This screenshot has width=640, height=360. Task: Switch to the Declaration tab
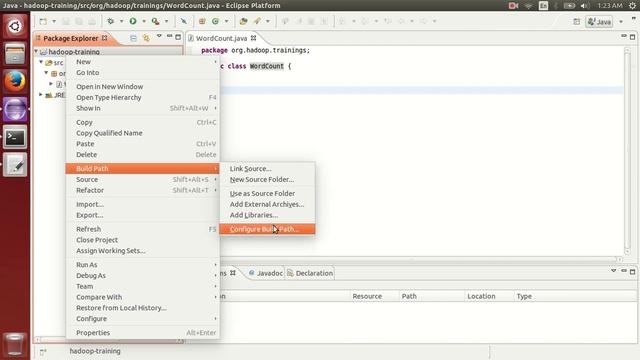pyautogui.click(x=310, y=273)
